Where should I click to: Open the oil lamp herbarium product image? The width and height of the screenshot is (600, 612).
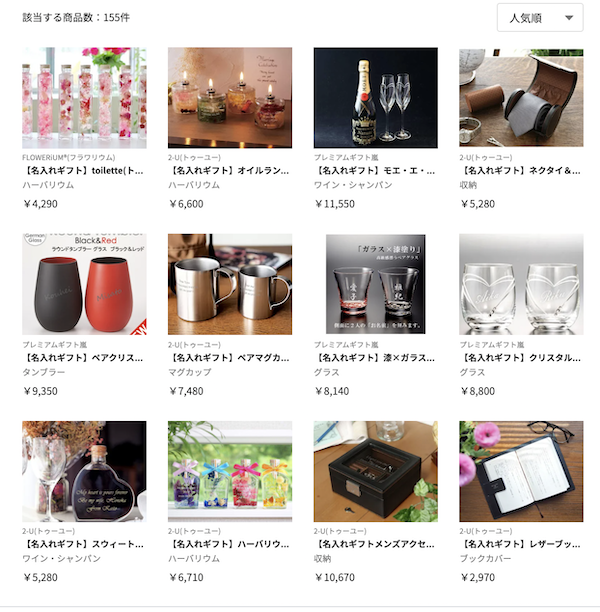tap(230, 98)
